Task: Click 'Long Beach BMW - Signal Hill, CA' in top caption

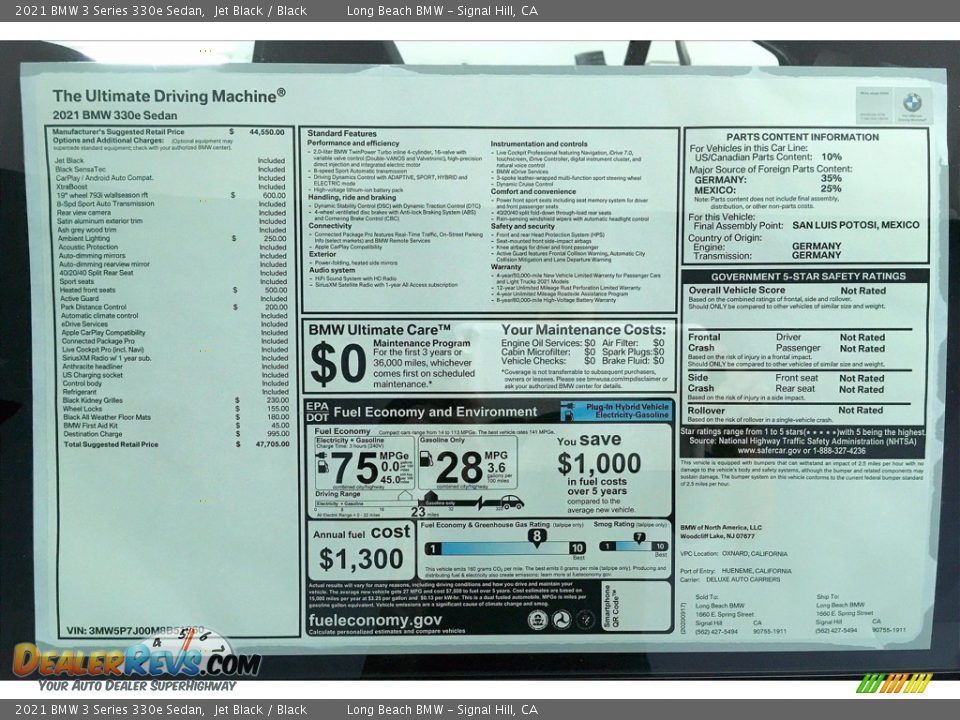Action: click(x=442, y=10)
